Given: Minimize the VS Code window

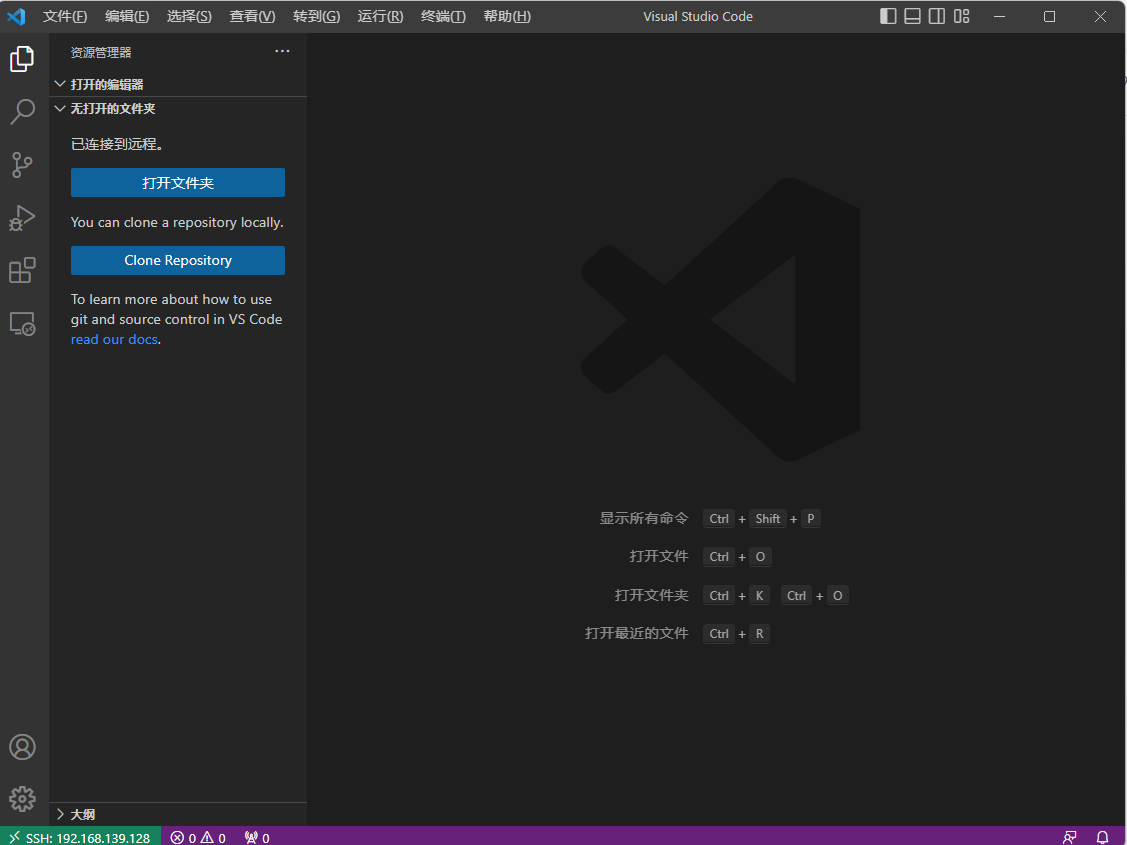Looking at the screenshot, I should (x=999, y=16).
